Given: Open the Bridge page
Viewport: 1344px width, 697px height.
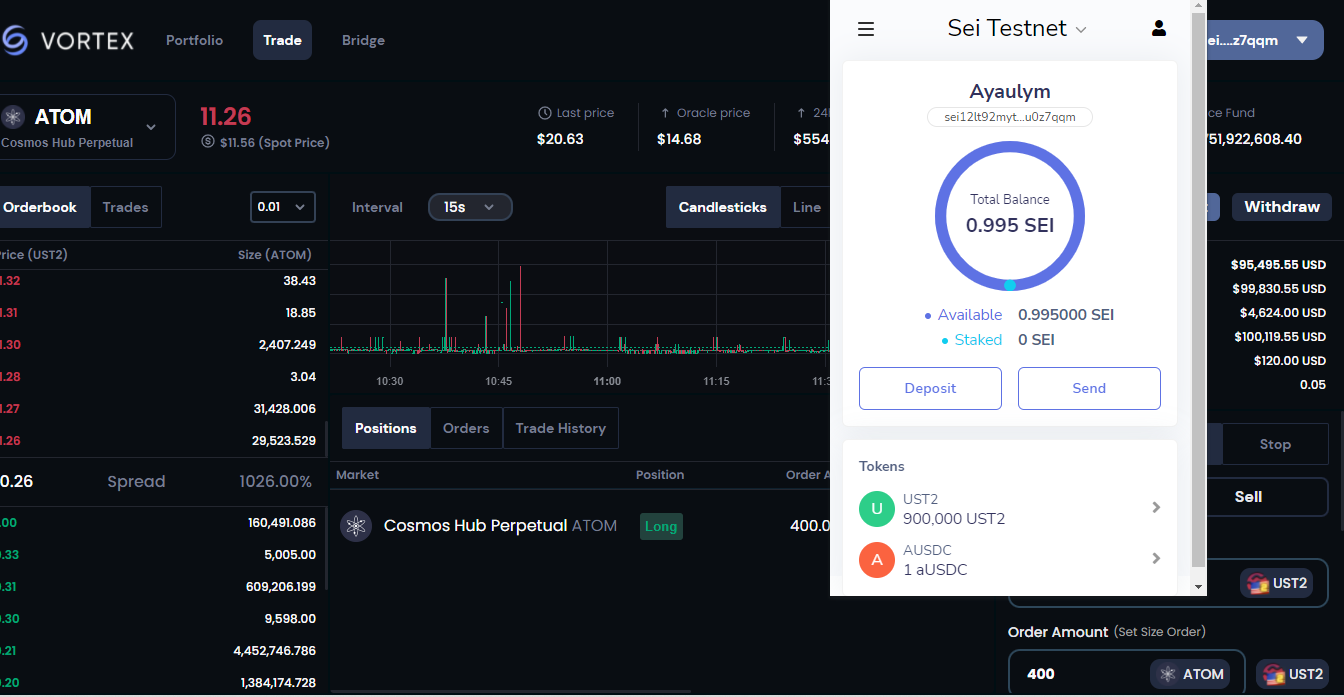Looking at the screenshot, I should point(363,40).
